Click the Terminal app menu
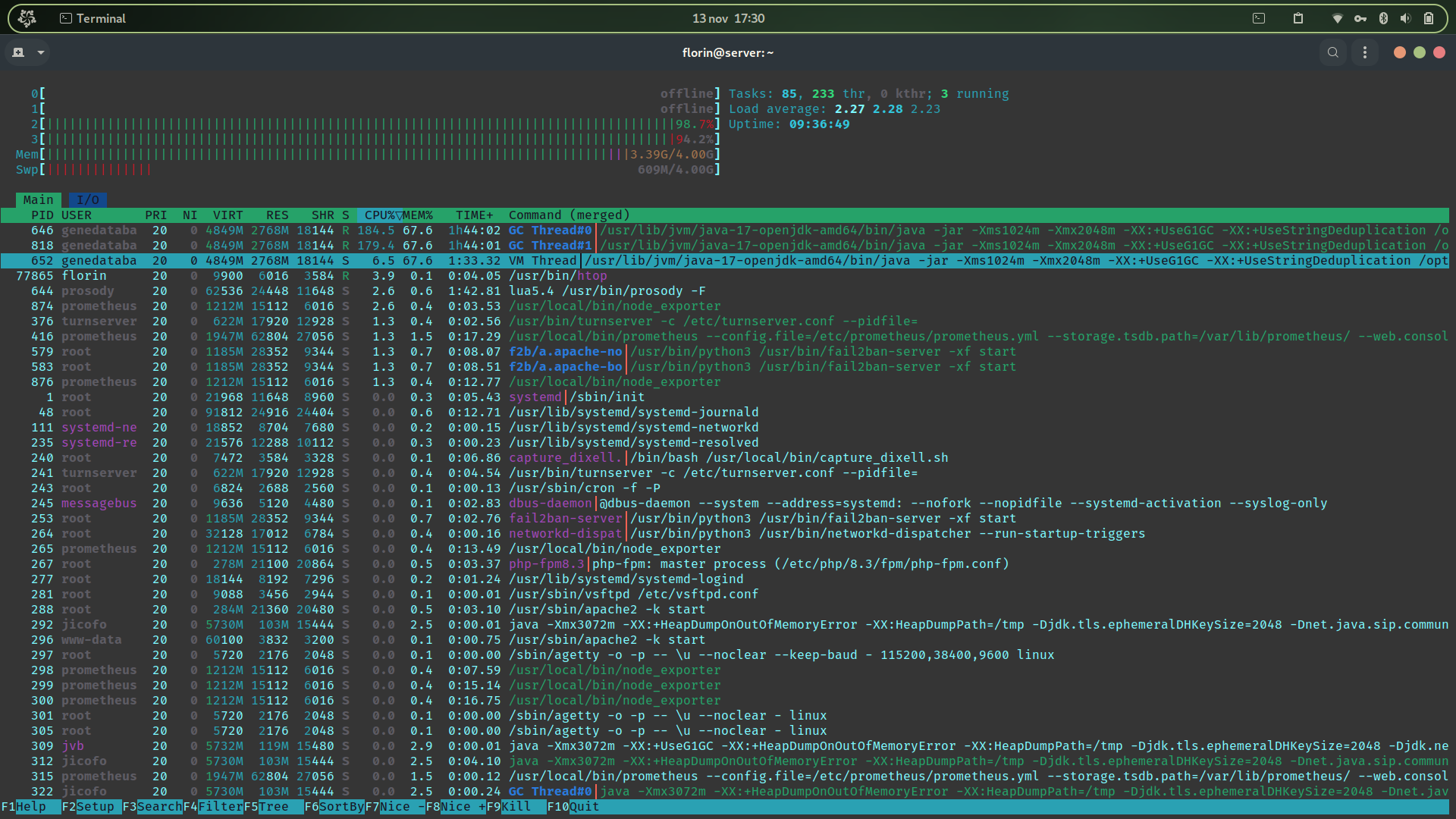1456x819 pixels. coord(93,18)
